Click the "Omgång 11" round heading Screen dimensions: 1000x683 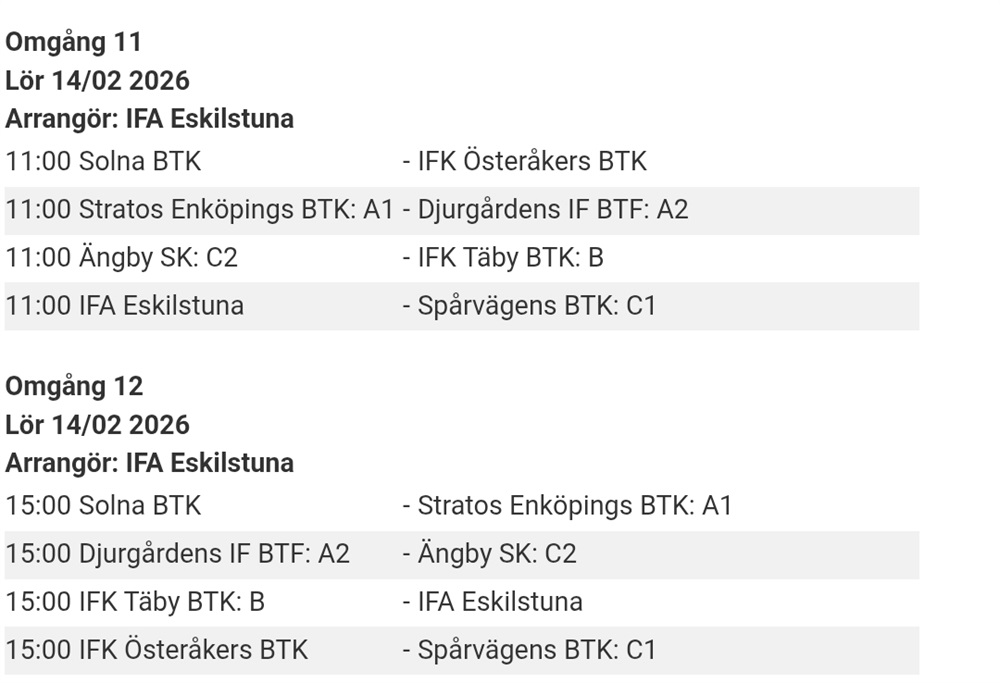click(74, 42)
